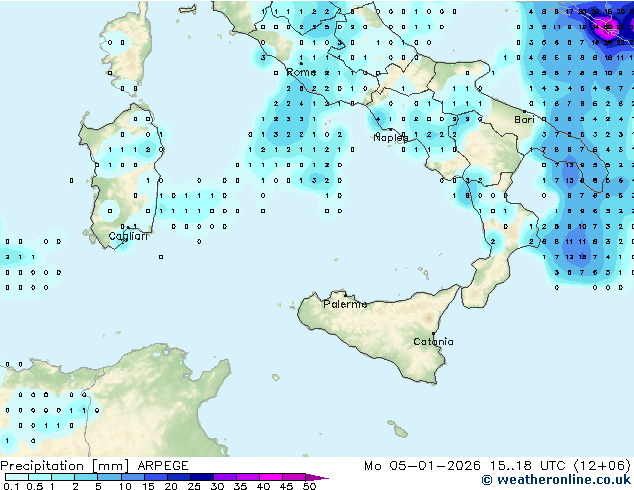
Task: Select the 35–40 mm legend color swatch
Action: (x=247, y=477)
